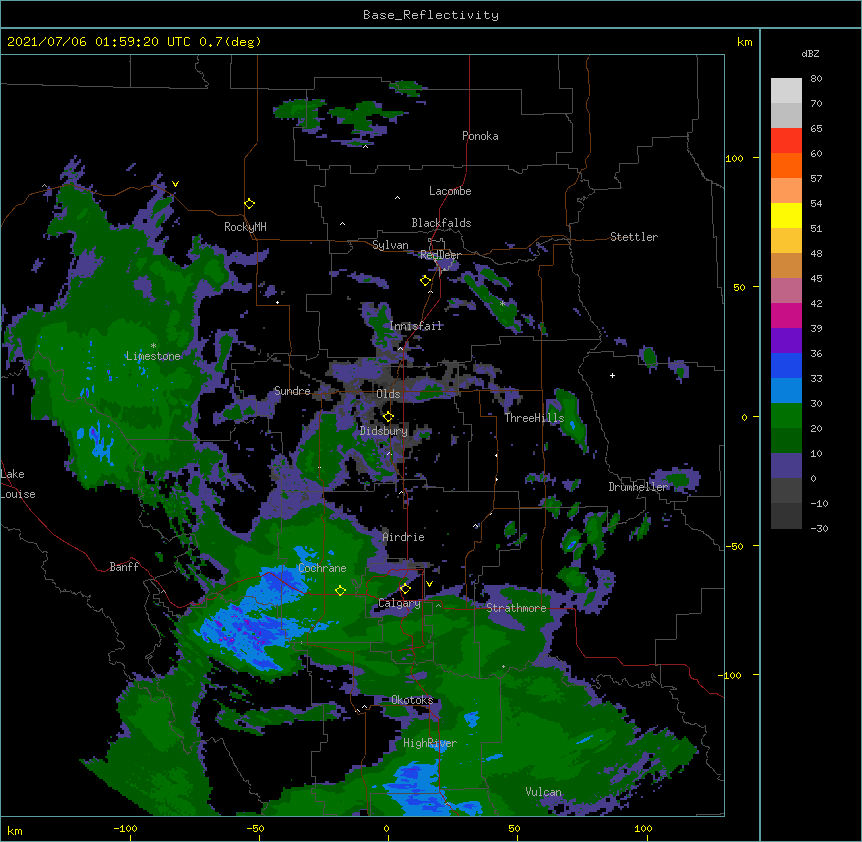Click the RedDeer city label
This screenshot has height=842, width=862.
[x=440, y=255]
